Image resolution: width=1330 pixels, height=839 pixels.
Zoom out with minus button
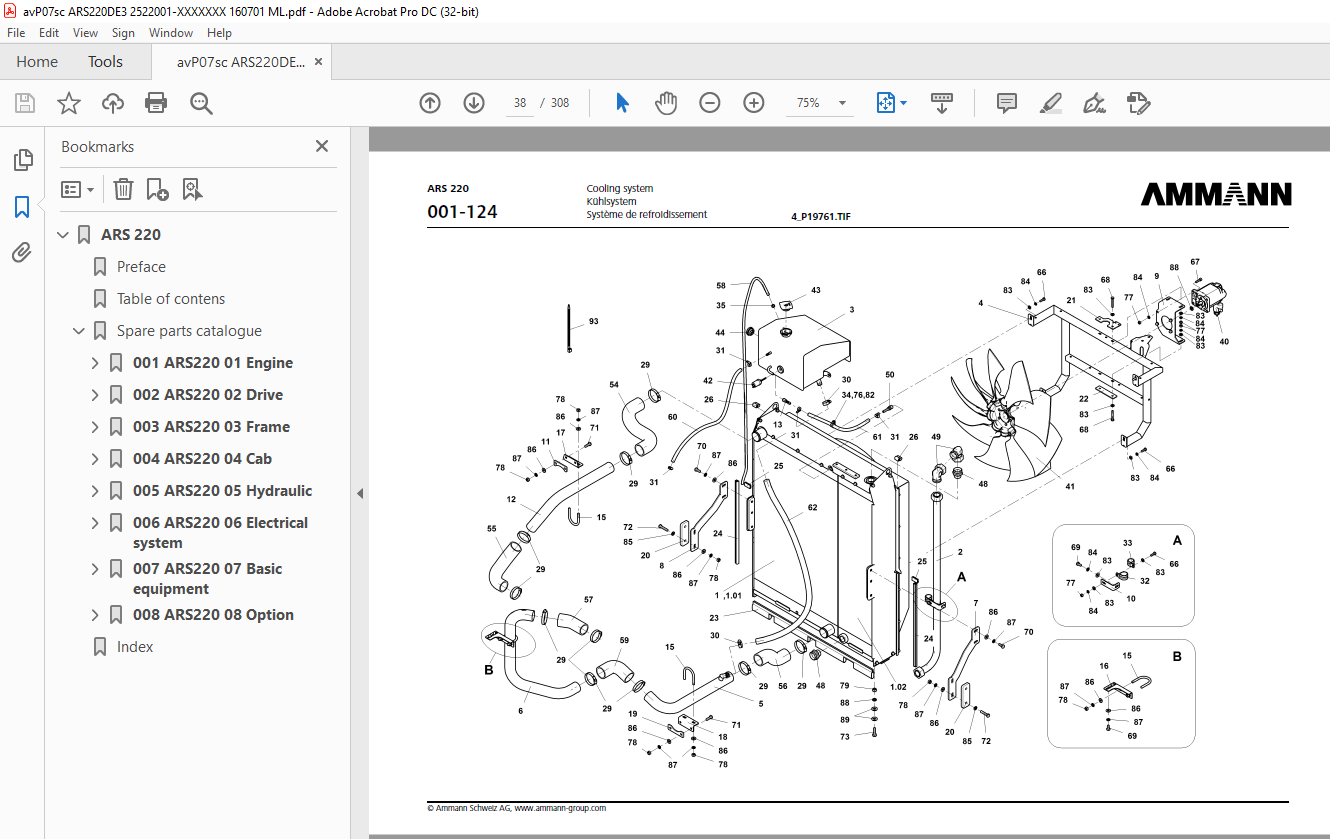[710, 103]
